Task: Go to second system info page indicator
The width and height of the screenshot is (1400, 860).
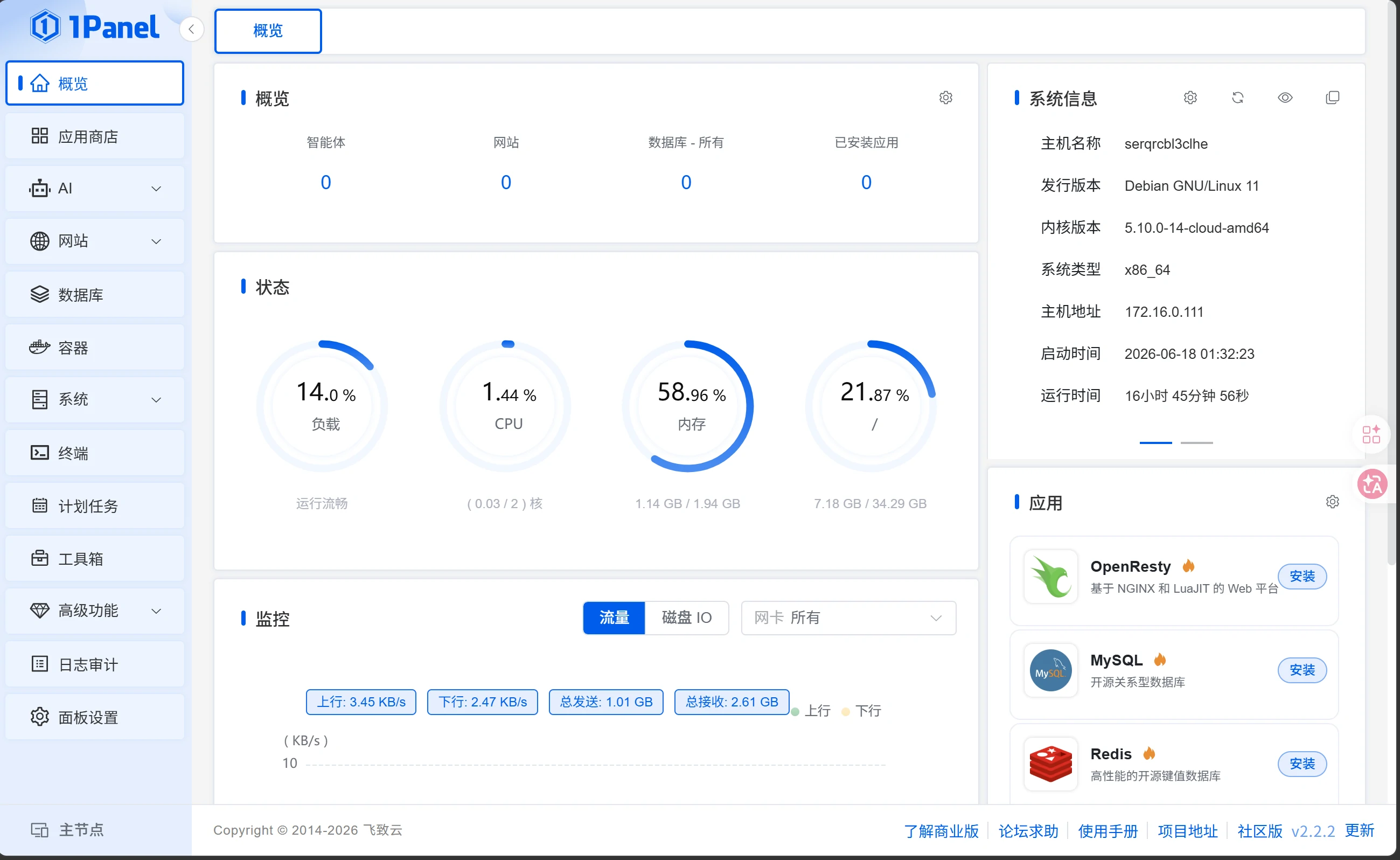Action: 1196,442
